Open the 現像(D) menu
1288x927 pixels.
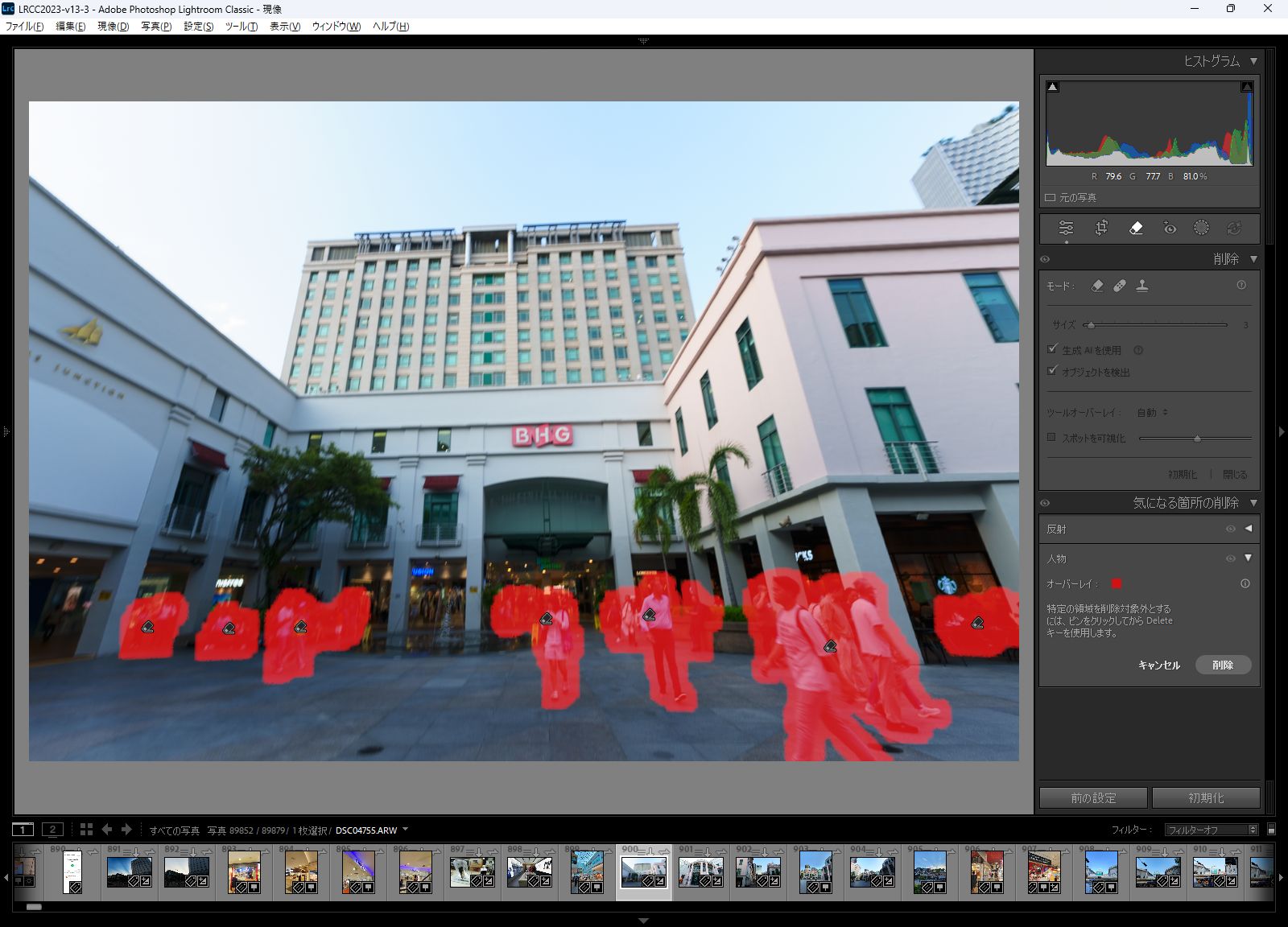tap(113, 27)
